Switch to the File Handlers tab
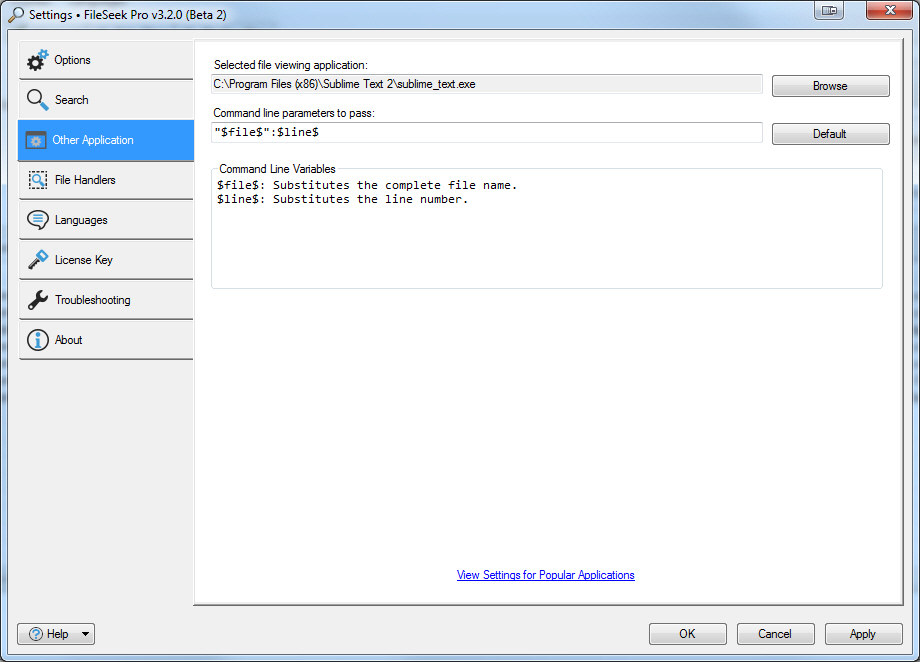This screenshot has width=920, height=662. pos(85,180)
